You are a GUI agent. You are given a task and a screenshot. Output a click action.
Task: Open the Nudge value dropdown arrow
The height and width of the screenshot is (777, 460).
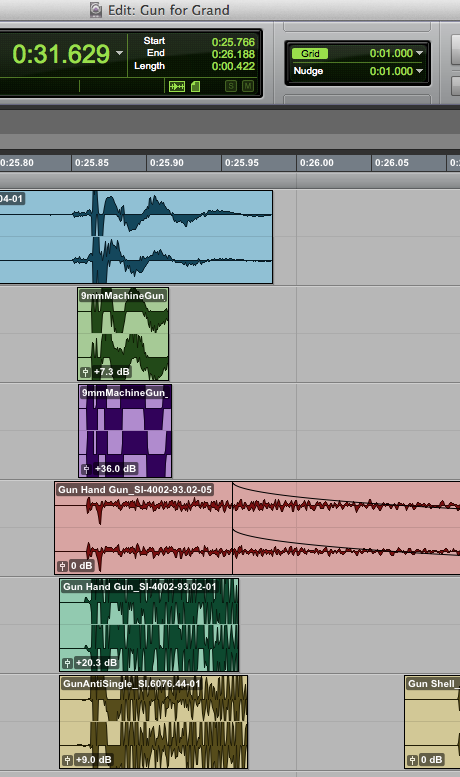419,71
